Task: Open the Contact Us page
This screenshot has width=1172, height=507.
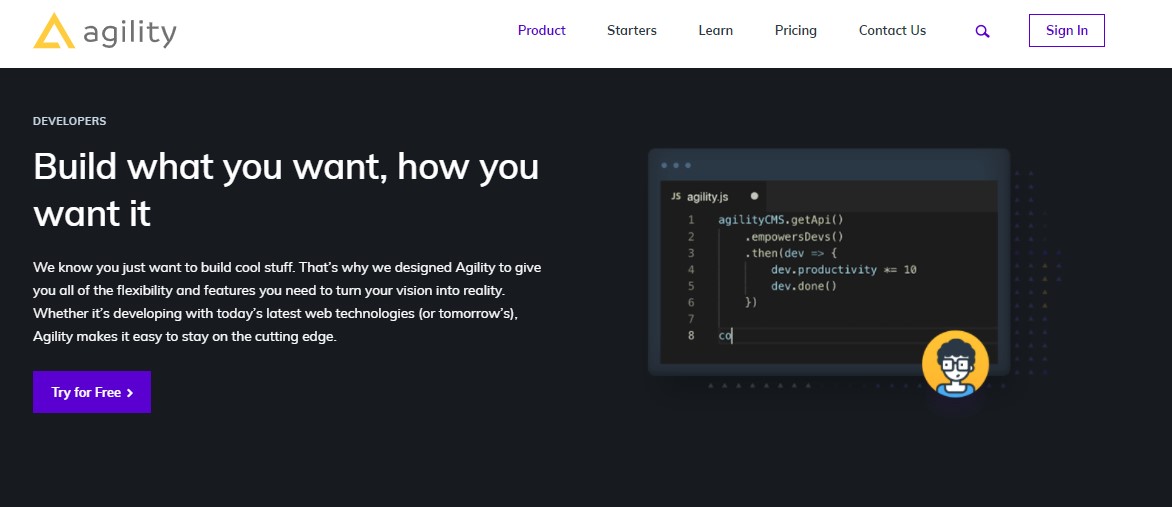Action: 892,31
